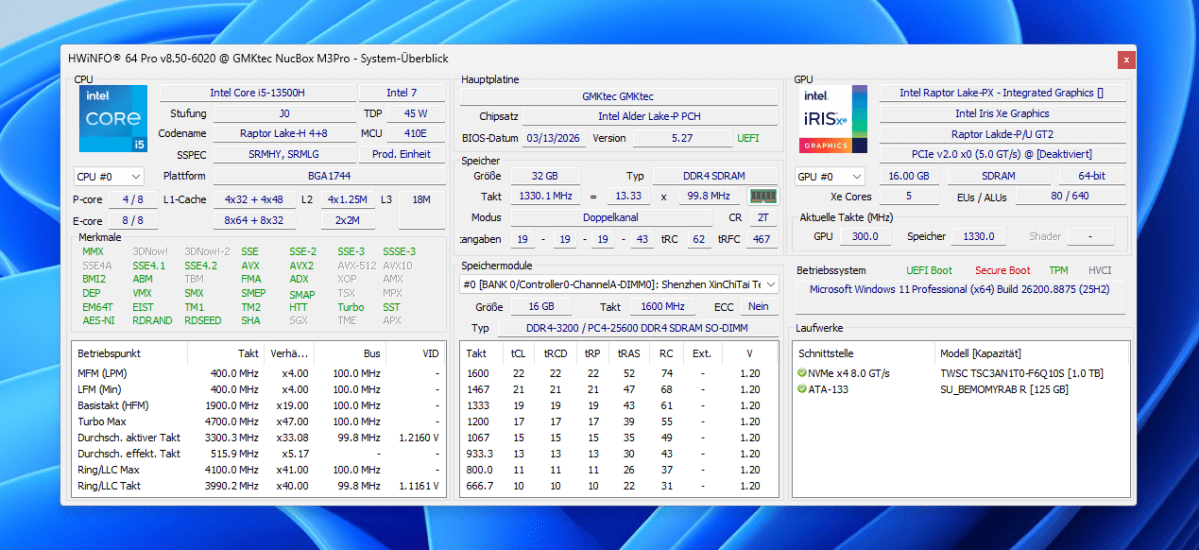Close the System-Überblick window
The width and height of the screenshot is (1199, 550).
(x=1125, y=59)
